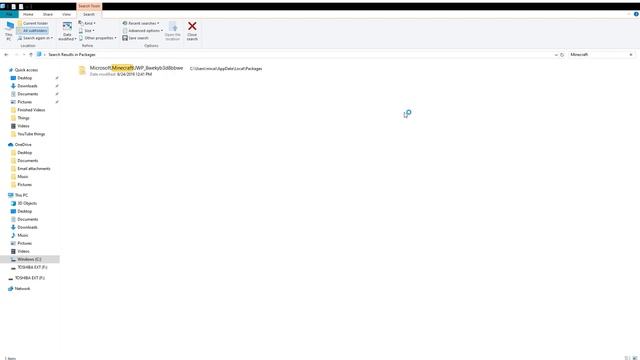
Task: Switch to the large icons view in status bar
Action: pyautogui.click(x=635, y=358)
